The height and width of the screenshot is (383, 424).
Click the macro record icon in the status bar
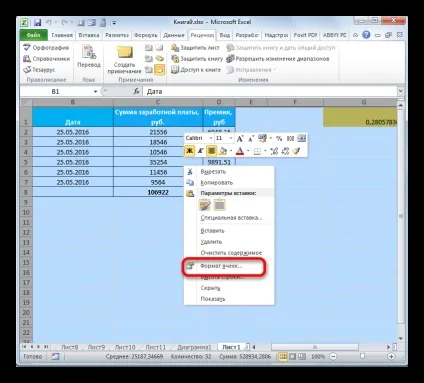coord(55,356)
